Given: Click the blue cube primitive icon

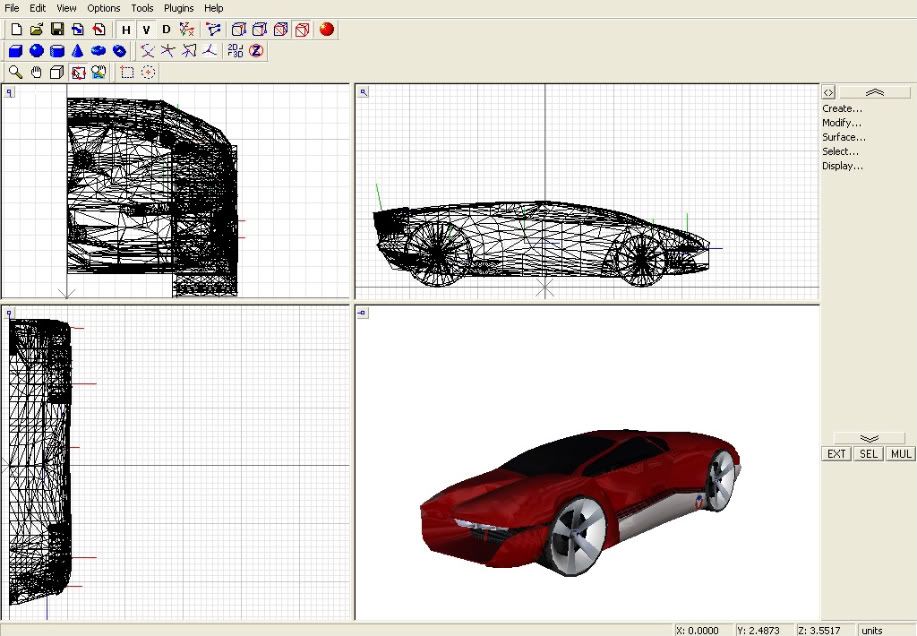Looking at the screenshot, I should coord(16,51).
